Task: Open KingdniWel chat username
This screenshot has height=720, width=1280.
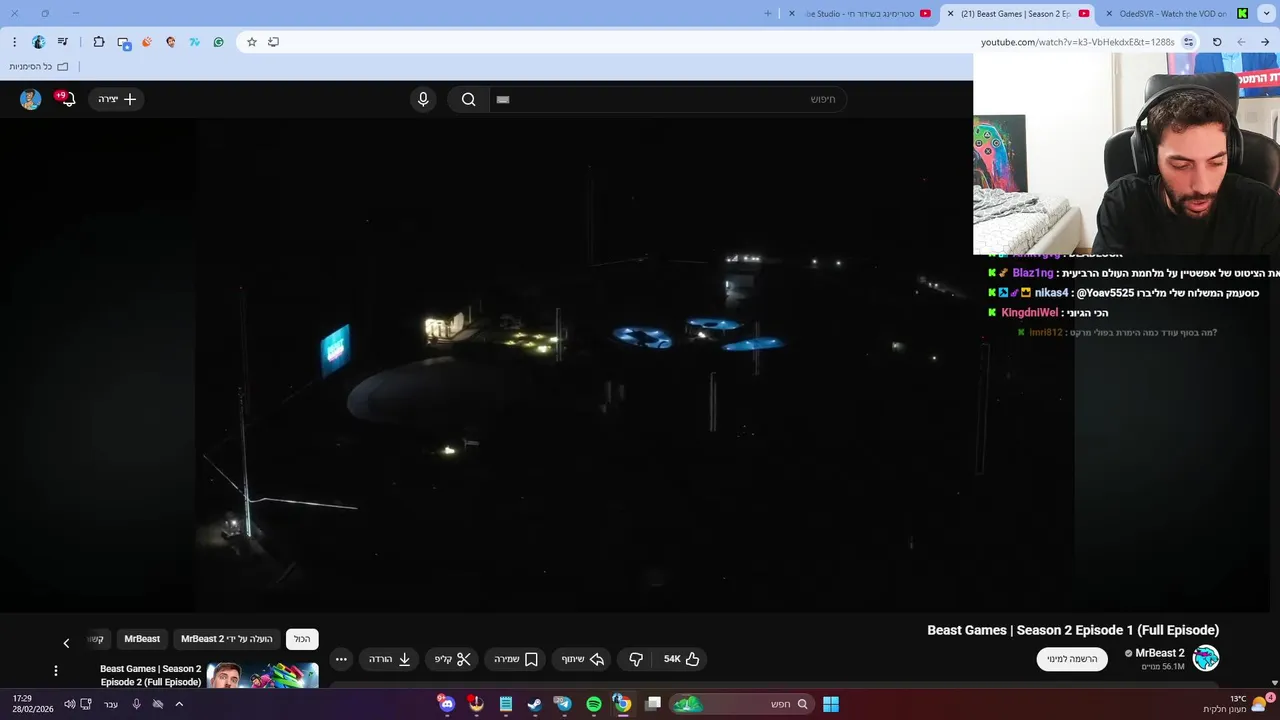Action: click(1029, 313)
